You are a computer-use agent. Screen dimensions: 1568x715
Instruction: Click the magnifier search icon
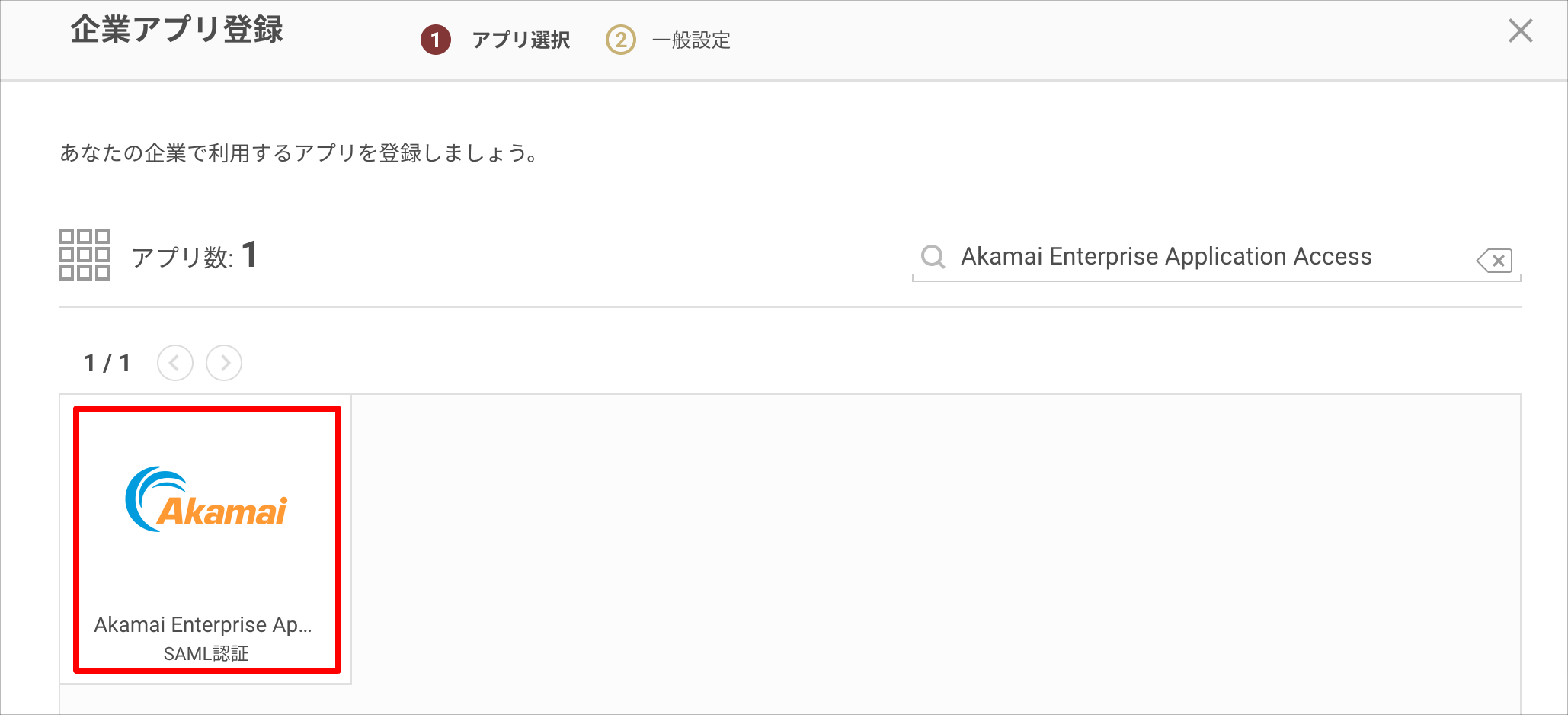pos(933,257)
